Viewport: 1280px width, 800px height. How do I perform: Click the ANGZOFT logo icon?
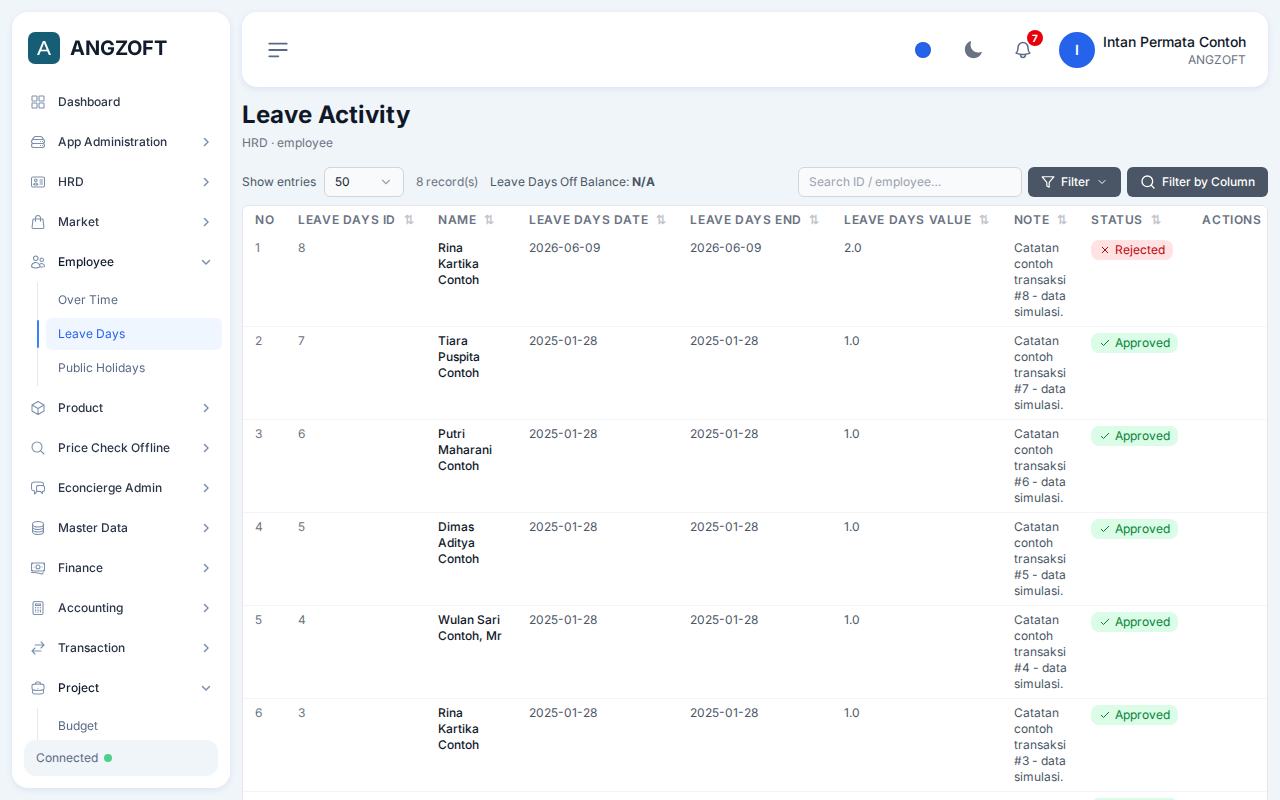pyautogui.click(x=44, y=48)
